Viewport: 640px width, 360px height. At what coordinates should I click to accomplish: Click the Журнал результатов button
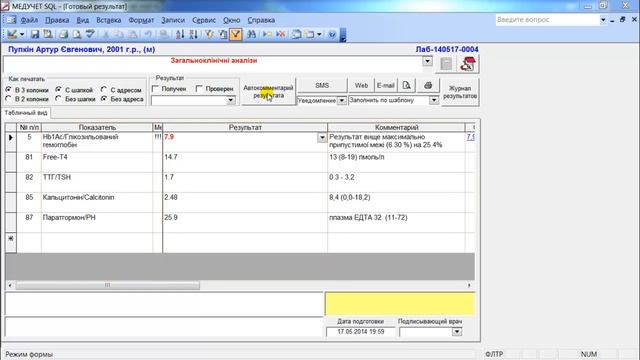click(x=460, y=92)
